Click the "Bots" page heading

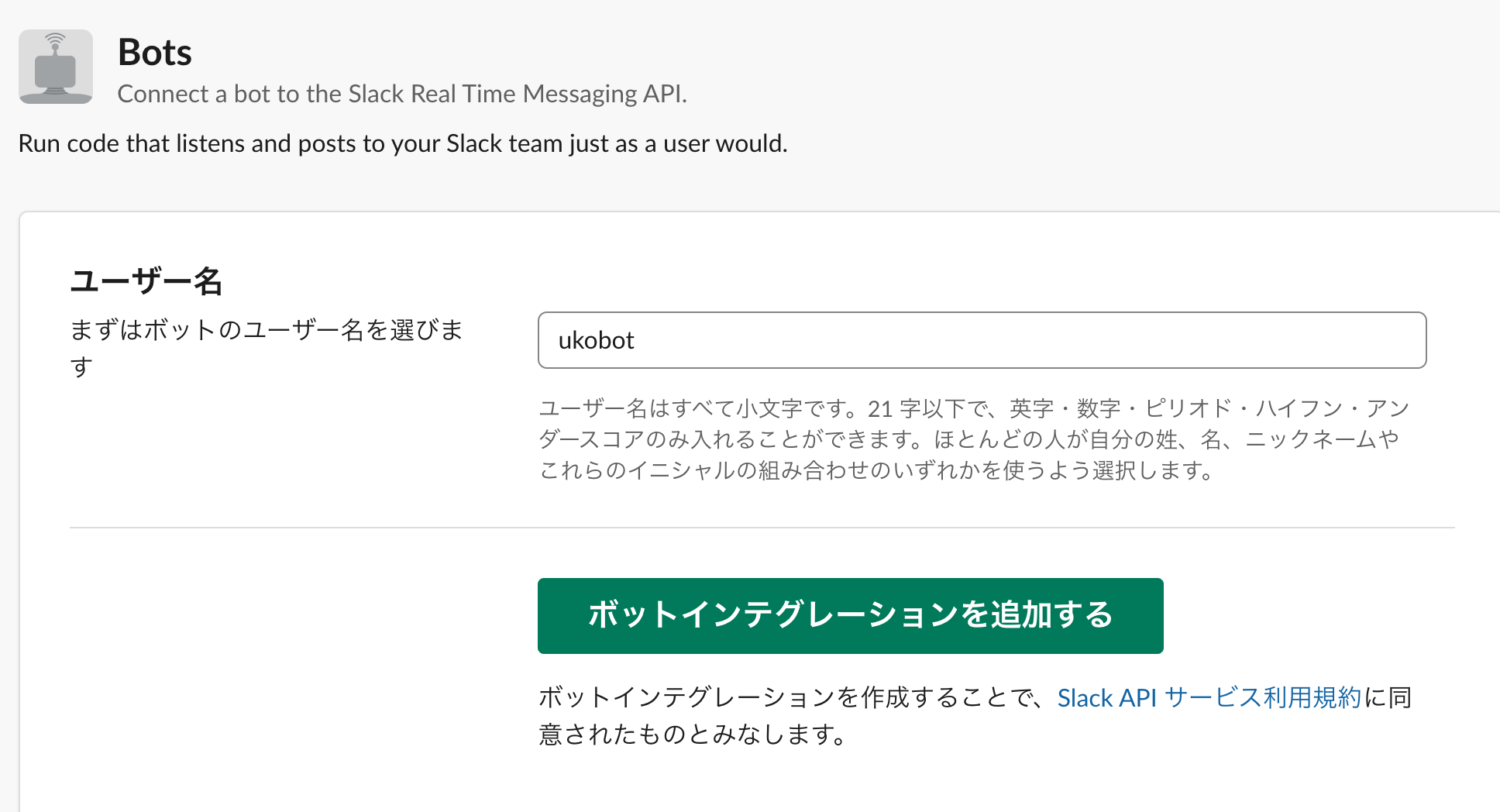pyautogui.click(x=155, y=53)
